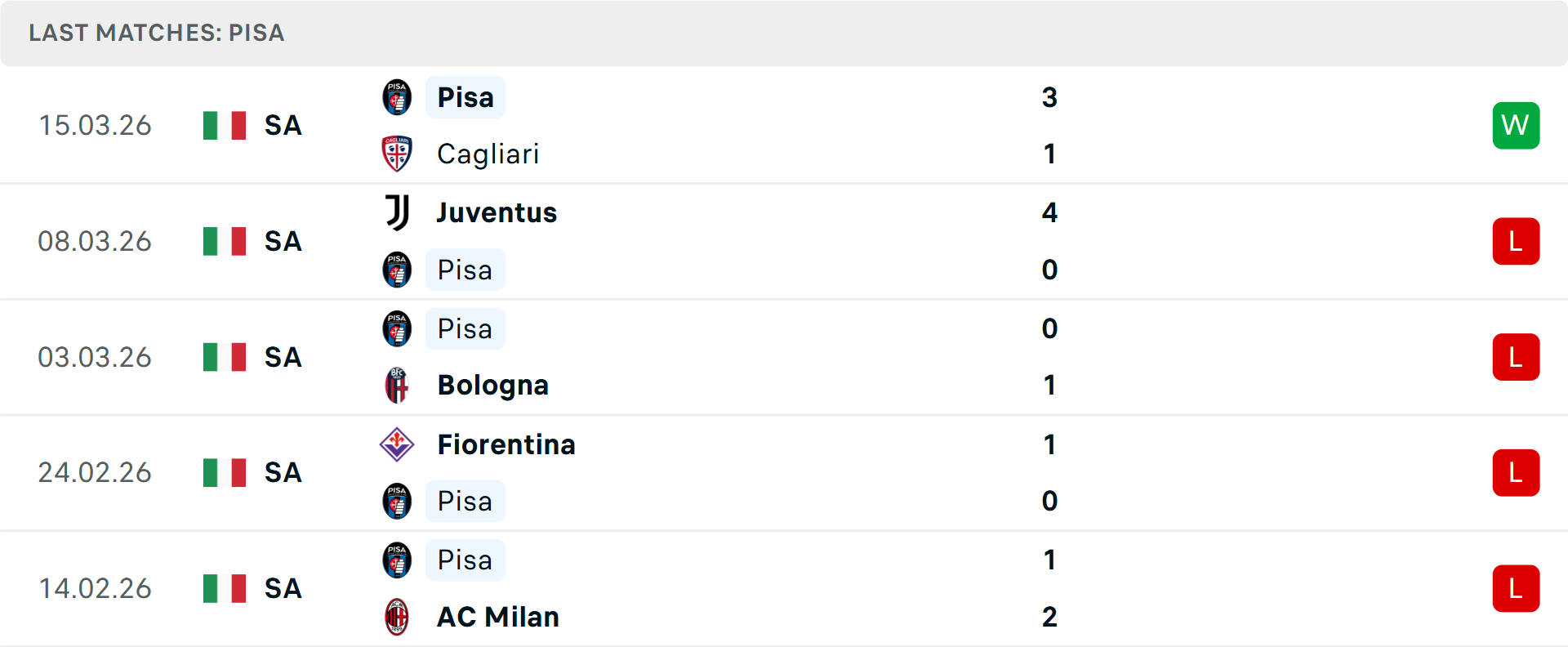Click the L badge for Juventus match
Image resolution: width=1568 pixels, height=647 pixels.
[1516, 241]
